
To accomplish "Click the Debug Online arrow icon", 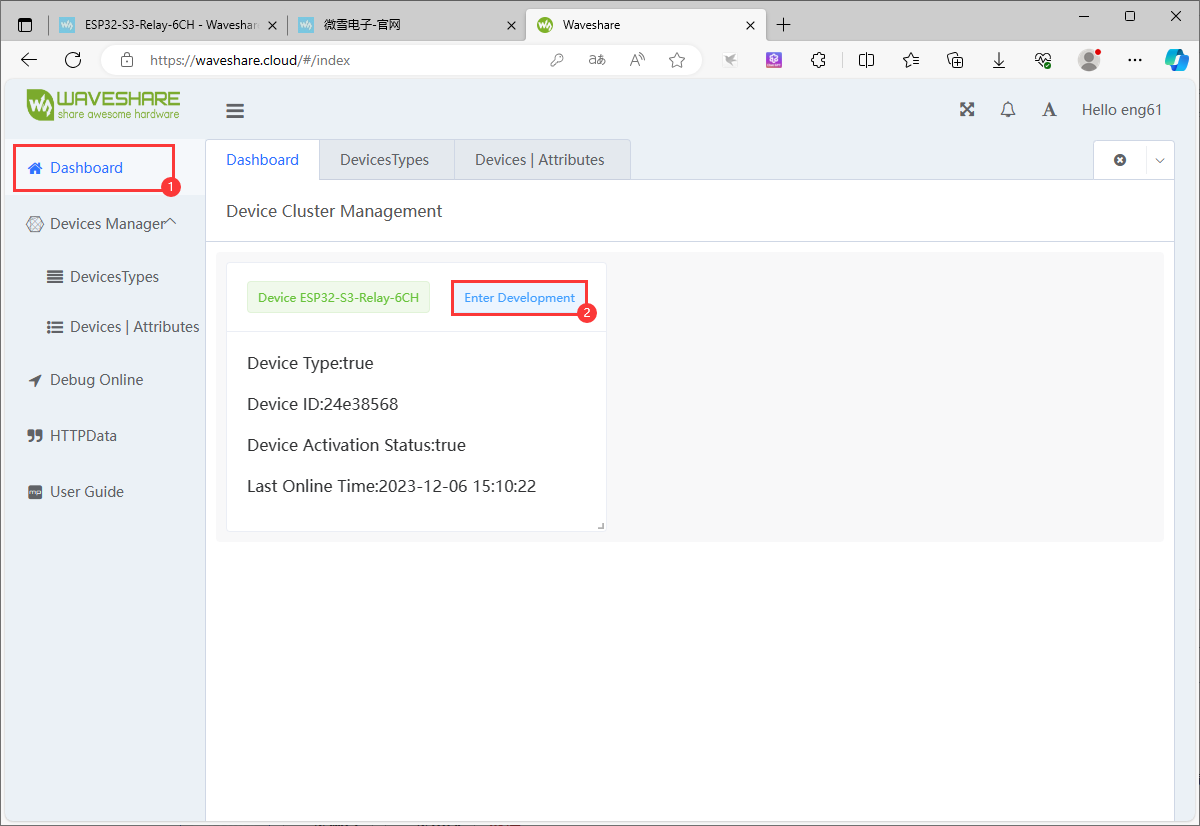I will click(35, 380).
